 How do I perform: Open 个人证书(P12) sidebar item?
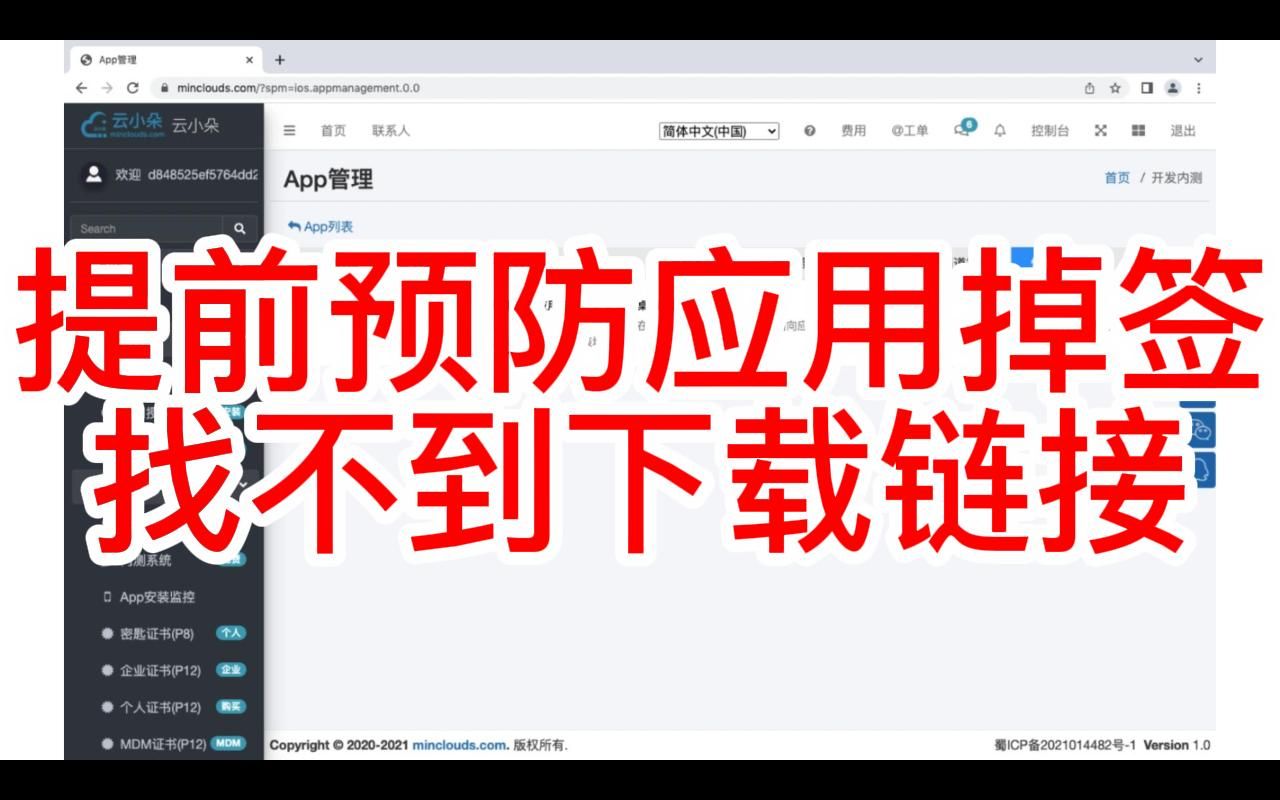point(160,707)
